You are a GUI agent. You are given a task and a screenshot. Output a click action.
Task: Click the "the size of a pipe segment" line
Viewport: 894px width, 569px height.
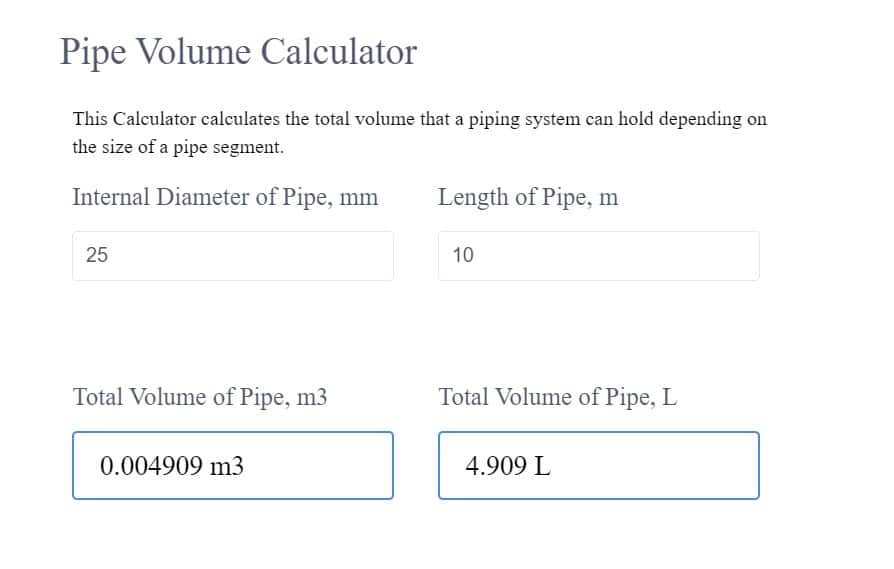(178, 148)
